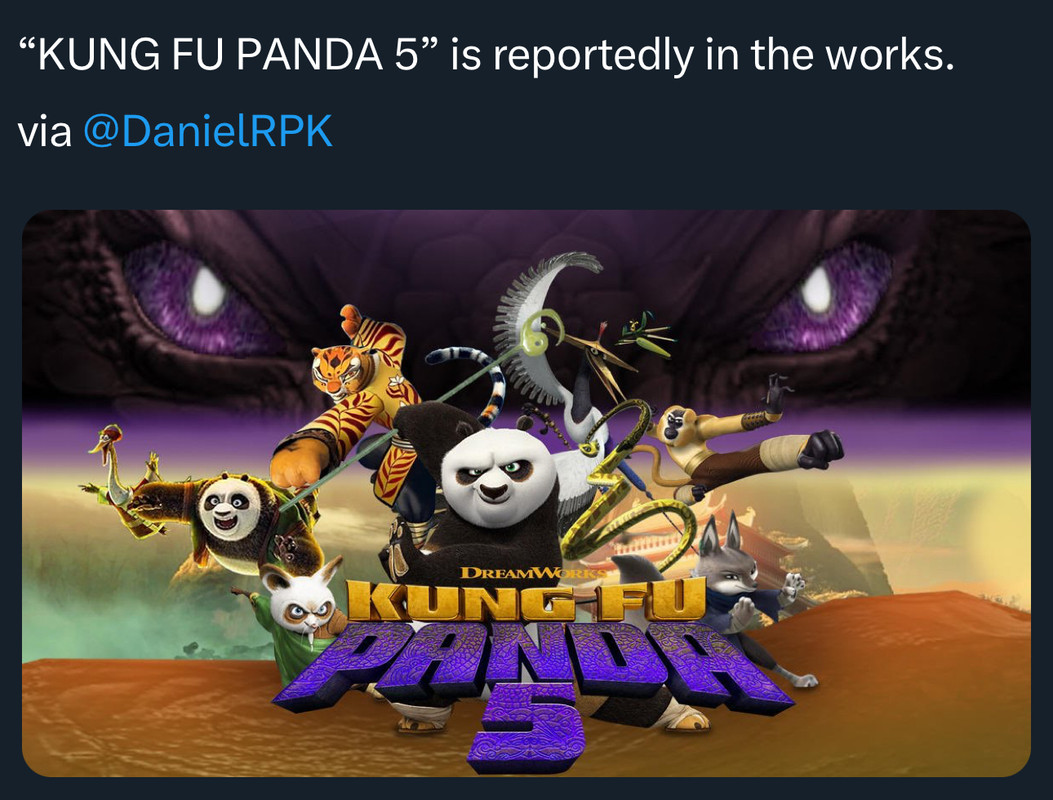Screen dimensions: 1053x800
Task: Open the @DanielRPK mention link
Action: (x=208, y=130)
